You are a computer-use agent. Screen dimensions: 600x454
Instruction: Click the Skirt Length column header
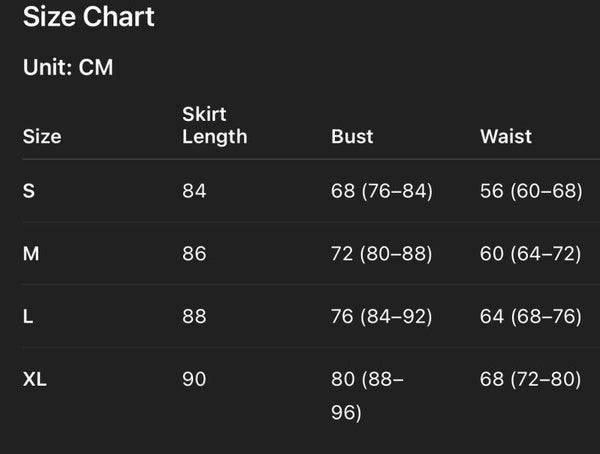coord(214,126)
